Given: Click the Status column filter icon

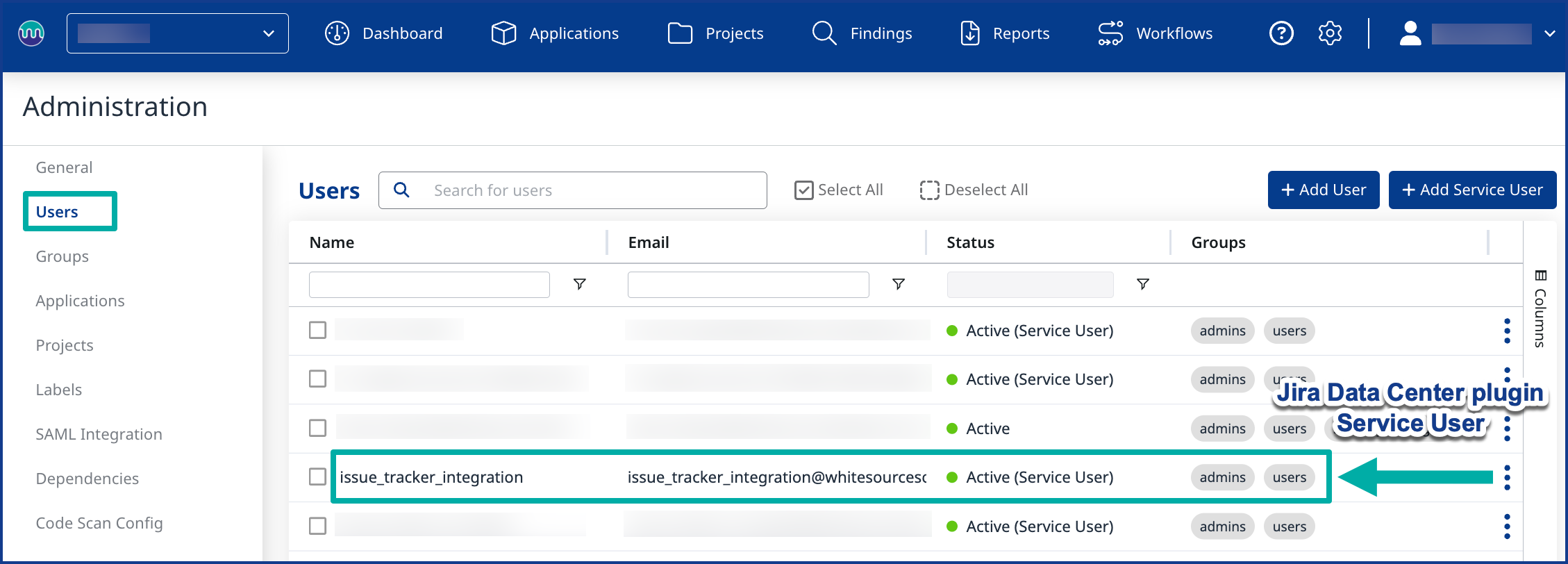Looking at the screenshot, I should (1142, 284).
